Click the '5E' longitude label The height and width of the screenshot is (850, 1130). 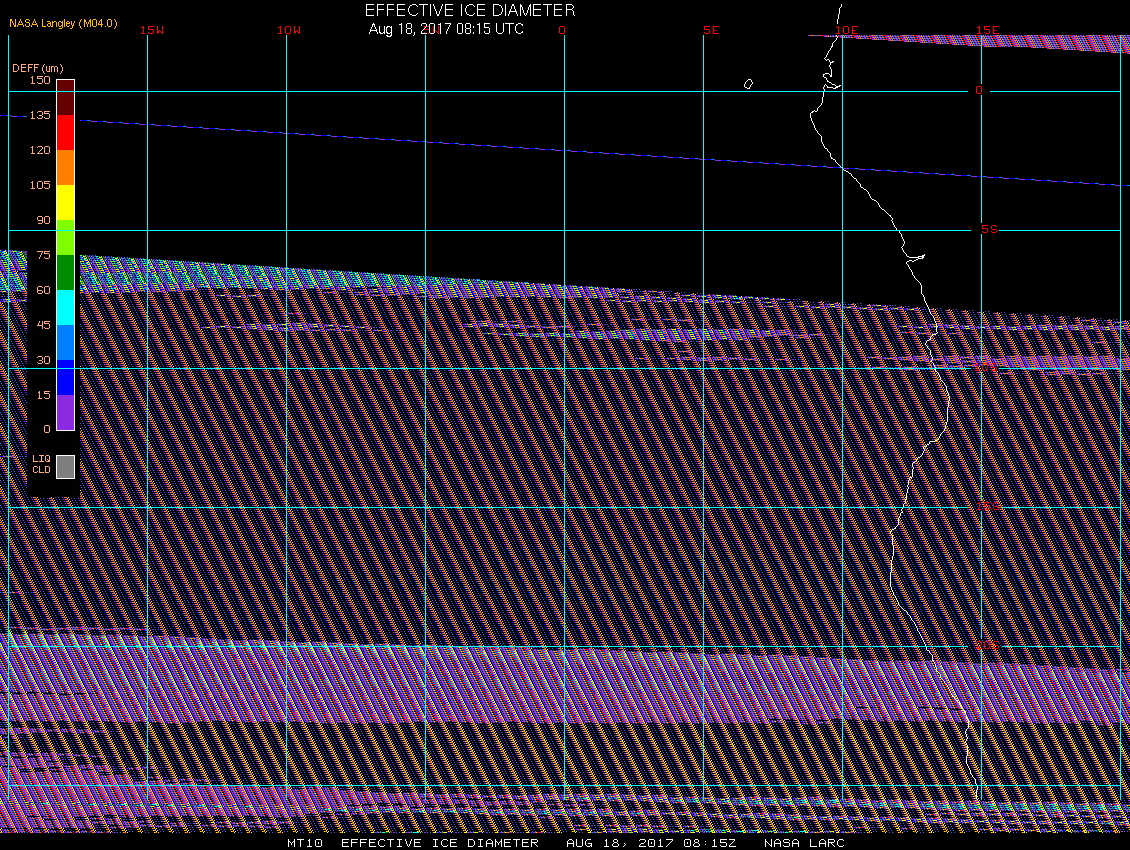click(711, 30)
